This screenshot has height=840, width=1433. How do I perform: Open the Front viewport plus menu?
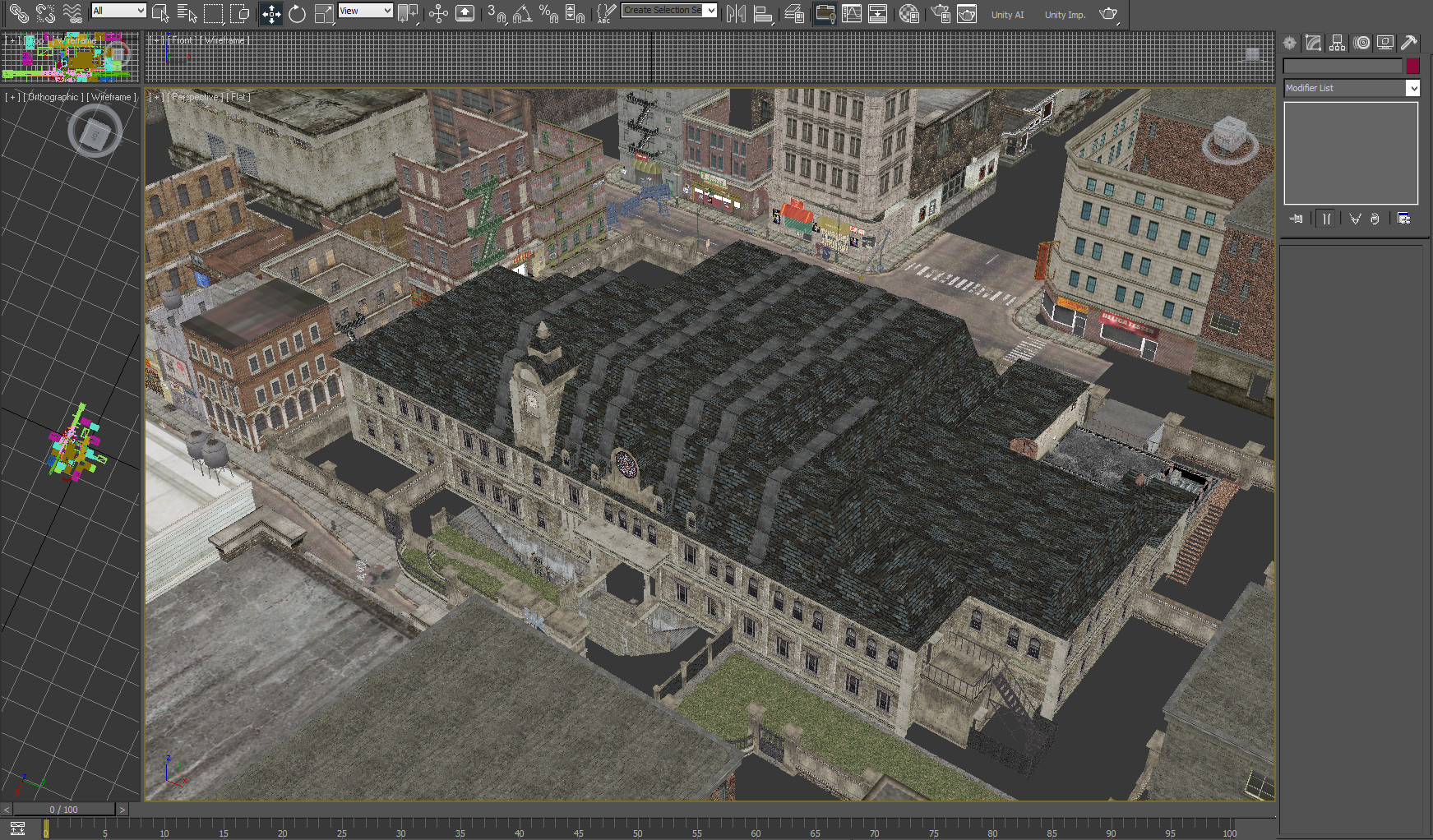pos(154,40)
